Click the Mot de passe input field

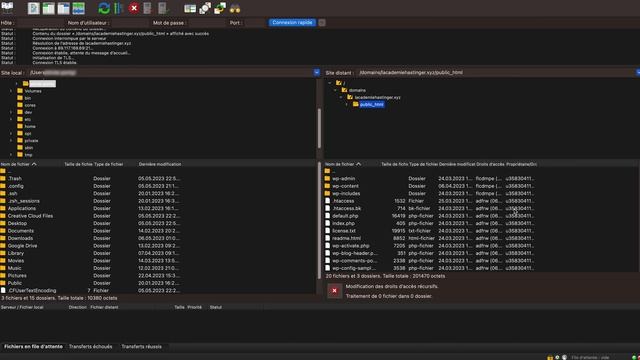click(x=207, y=23)
